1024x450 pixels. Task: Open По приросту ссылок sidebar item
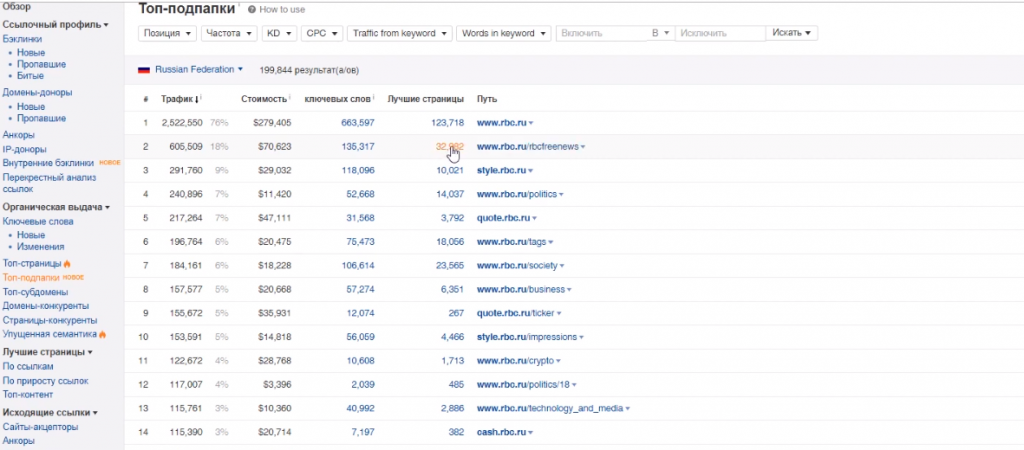tap(45, 381)
